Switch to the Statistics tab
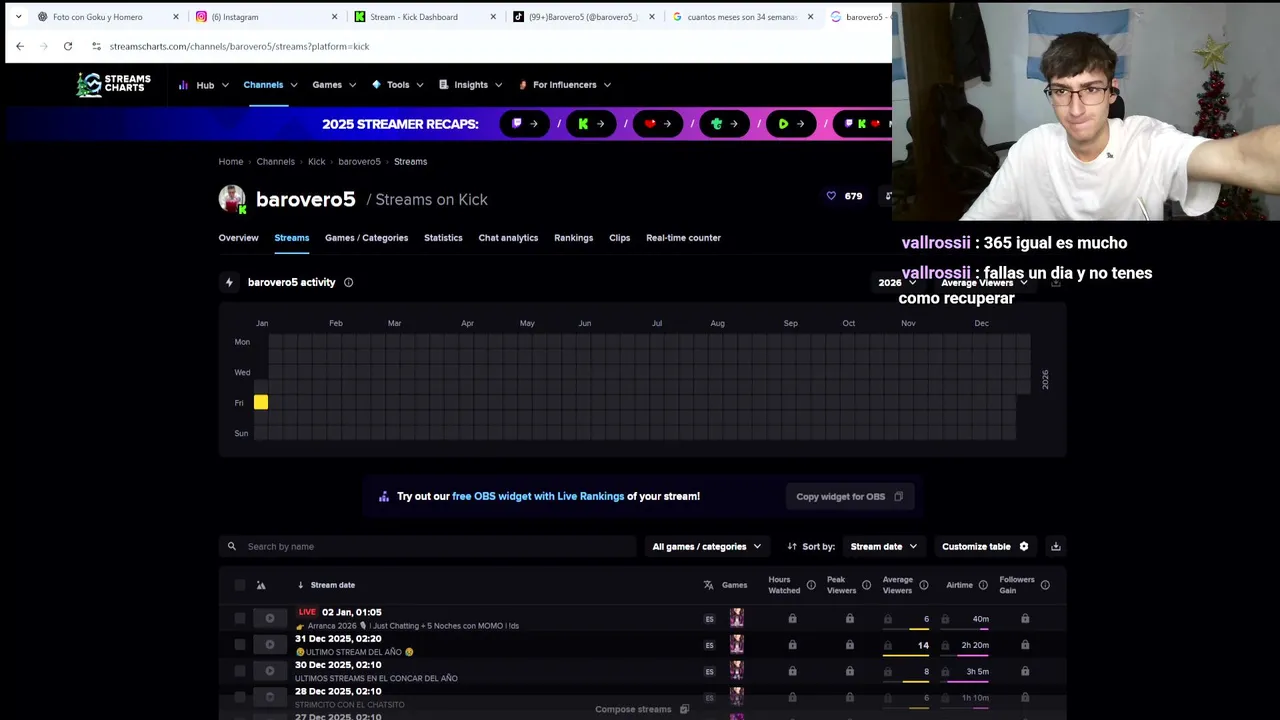This screenshot has width=1280, height=720. coord(443,238)
